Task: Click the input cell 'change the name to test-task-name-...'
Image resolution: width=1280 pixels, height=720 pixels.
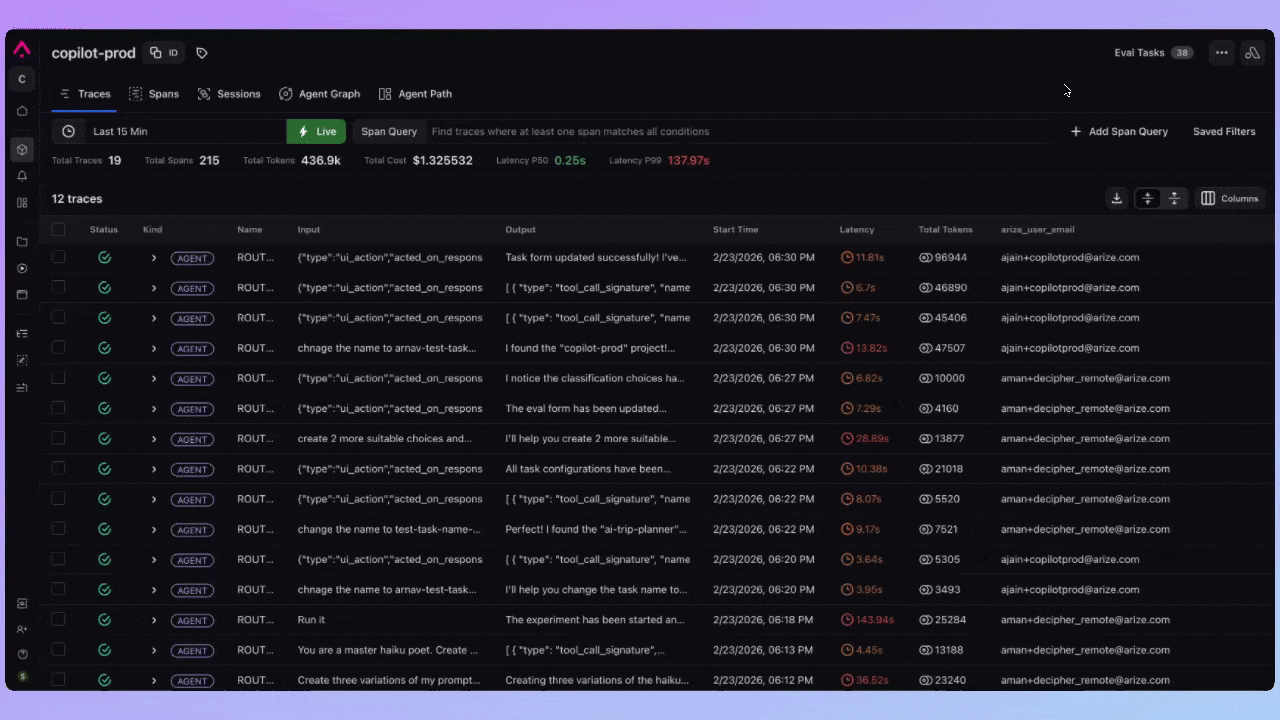Action: coord(389,529)
